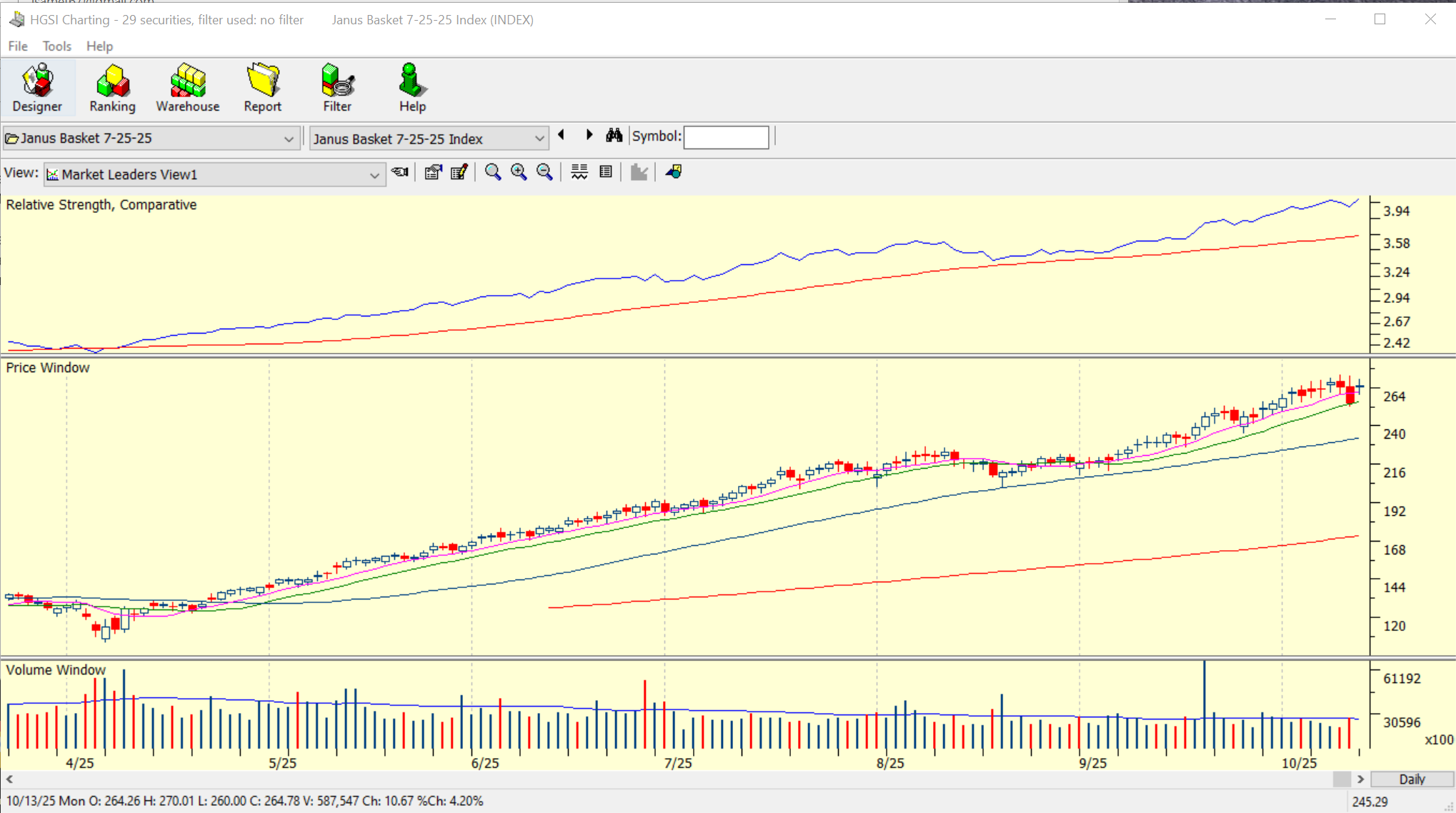Click the drawing shapes tool icon
Screen dimensions: 1456x813
point(673,172)
